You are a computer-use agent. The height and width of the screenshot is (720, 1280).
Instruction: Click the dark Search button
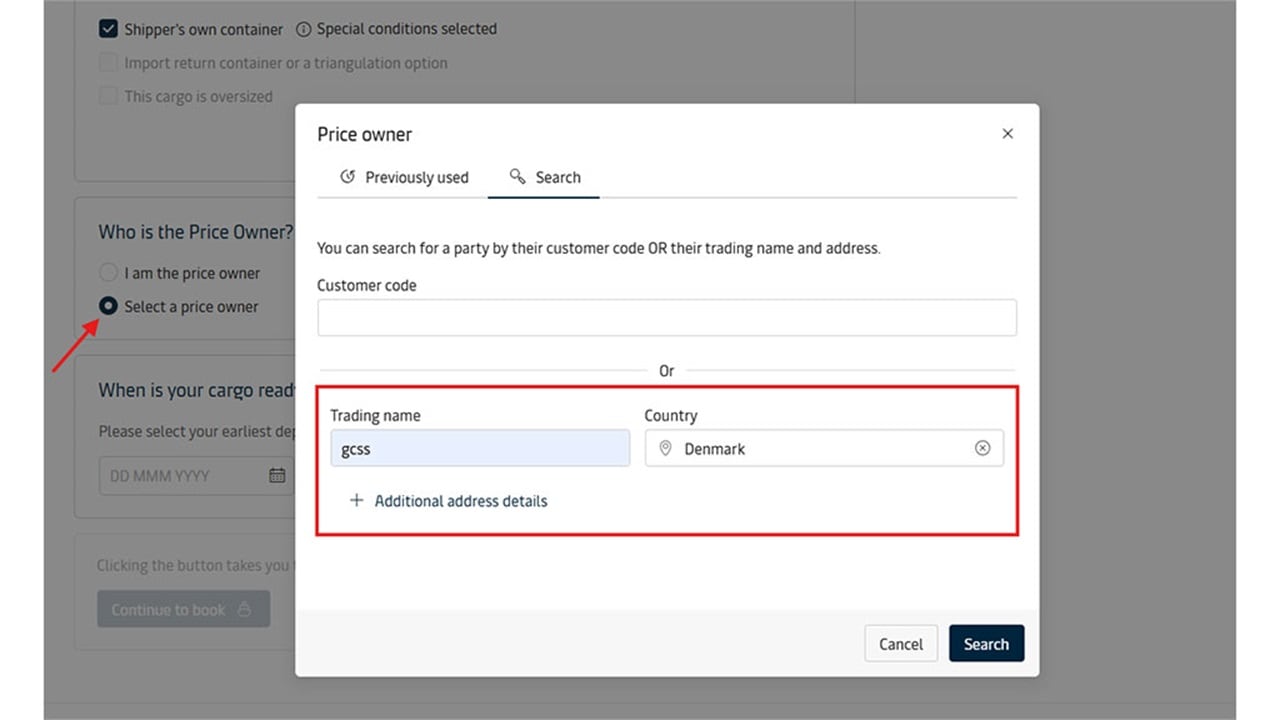985,644
